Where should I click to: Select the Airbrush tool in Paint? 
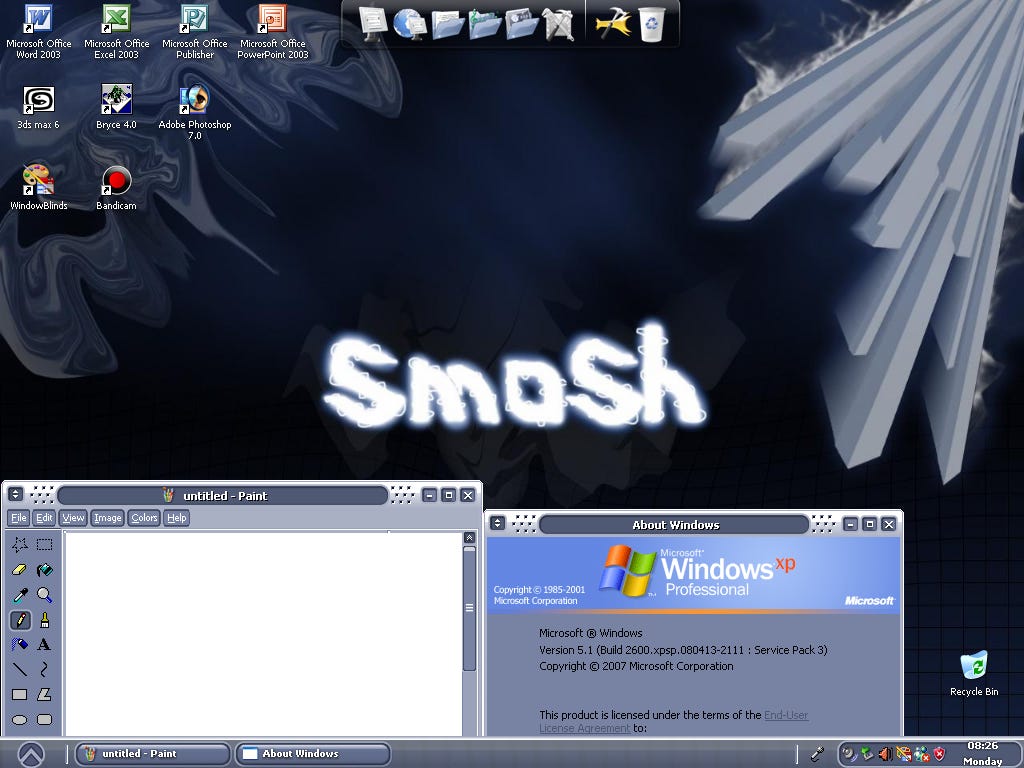[x=20, y=645]
